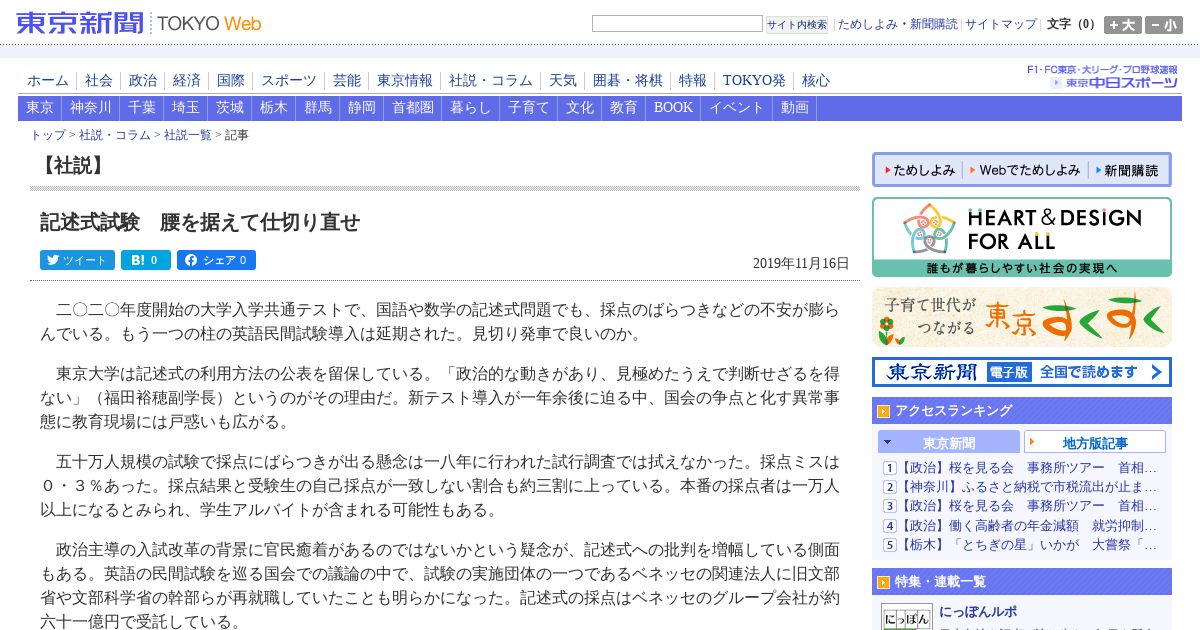Open the 核心 section
This screenshot has height=630, width=1200.
pyautogui.click(x=815, y=81)
